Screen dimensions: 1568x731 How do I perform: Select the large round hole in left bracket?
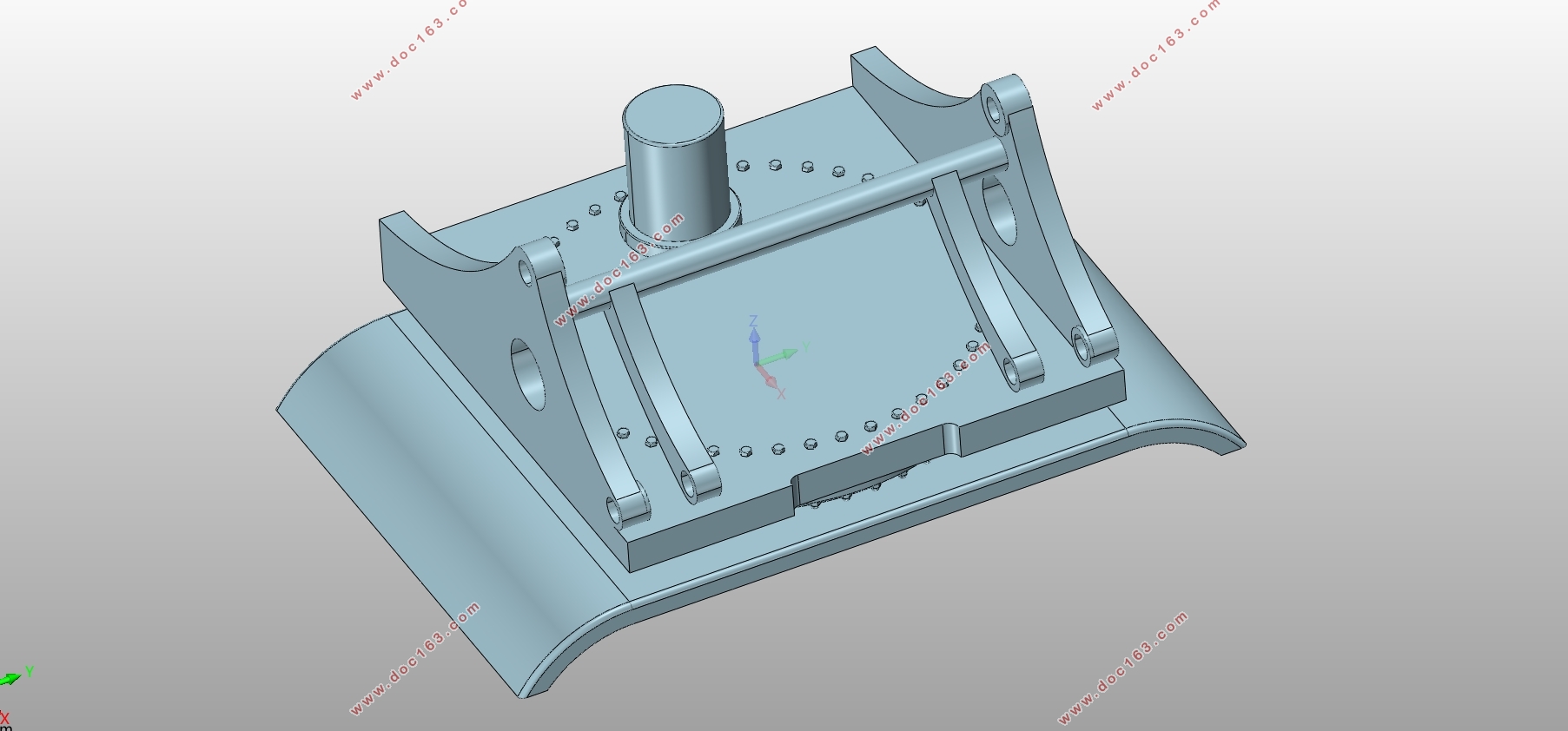(x=529, y=375)
